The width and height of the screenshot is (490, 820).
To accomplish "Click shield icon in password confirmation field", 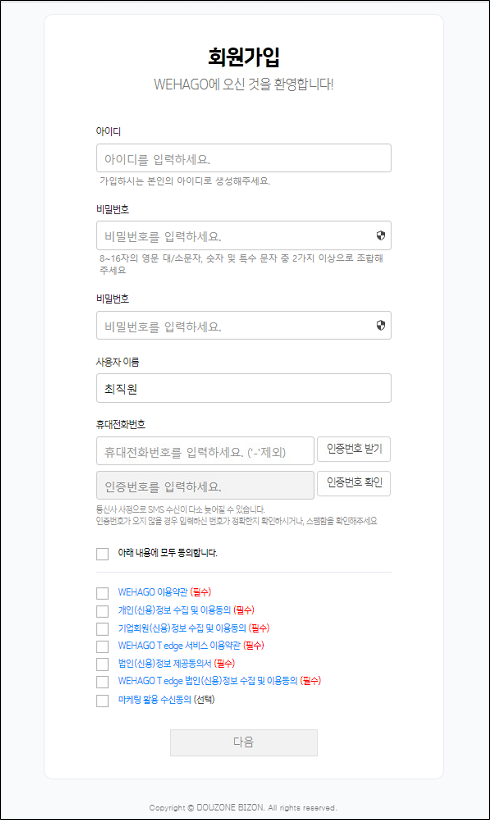I will click(x=381, y=325).
